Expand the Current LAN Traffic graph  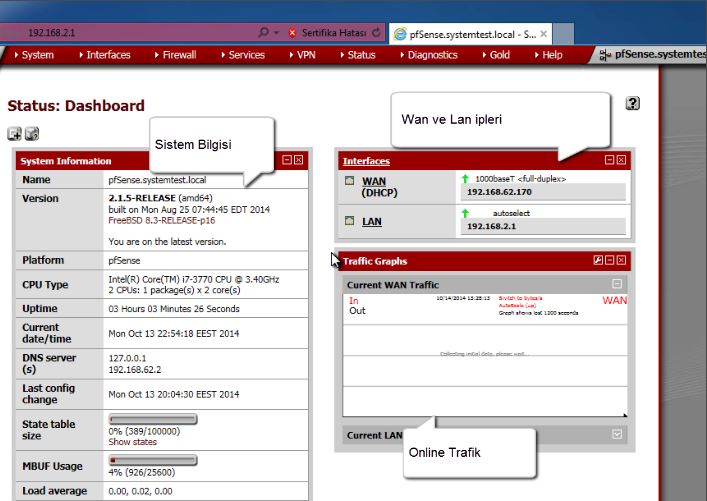coord(617,434)
